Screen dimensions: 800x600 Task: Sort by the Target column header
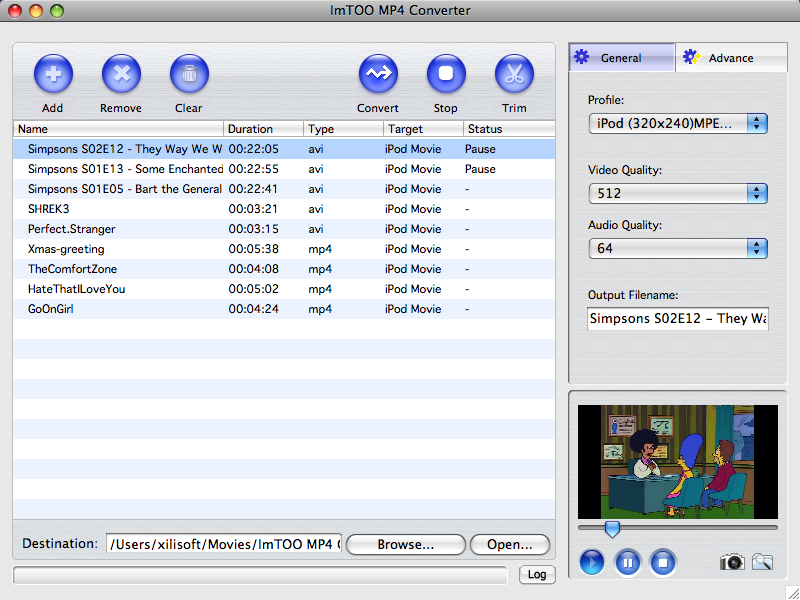pos(423,129)
